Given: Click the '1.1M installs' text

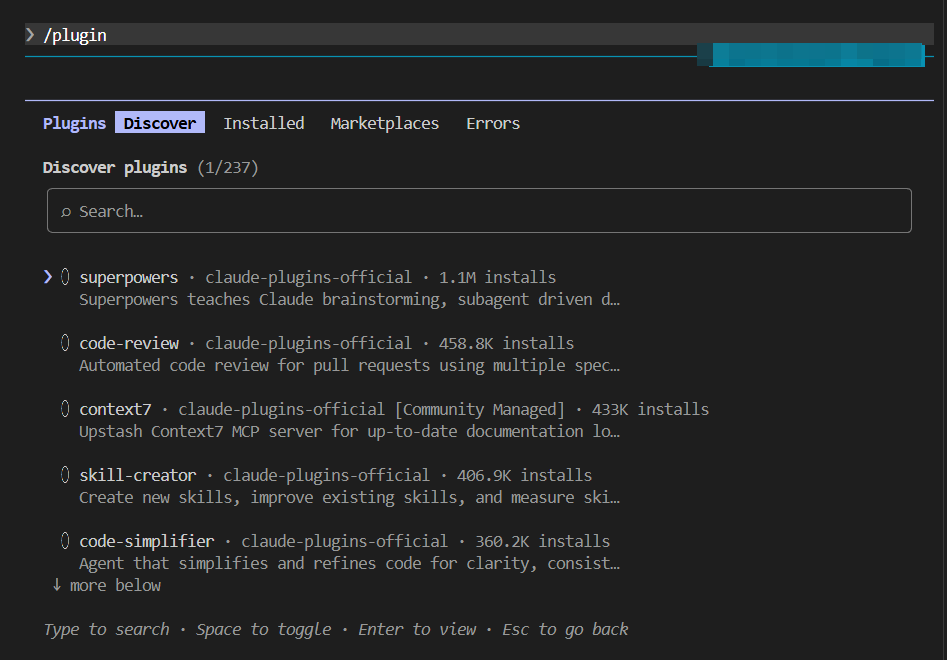Looking at the screenshot, I should (497, 277).
